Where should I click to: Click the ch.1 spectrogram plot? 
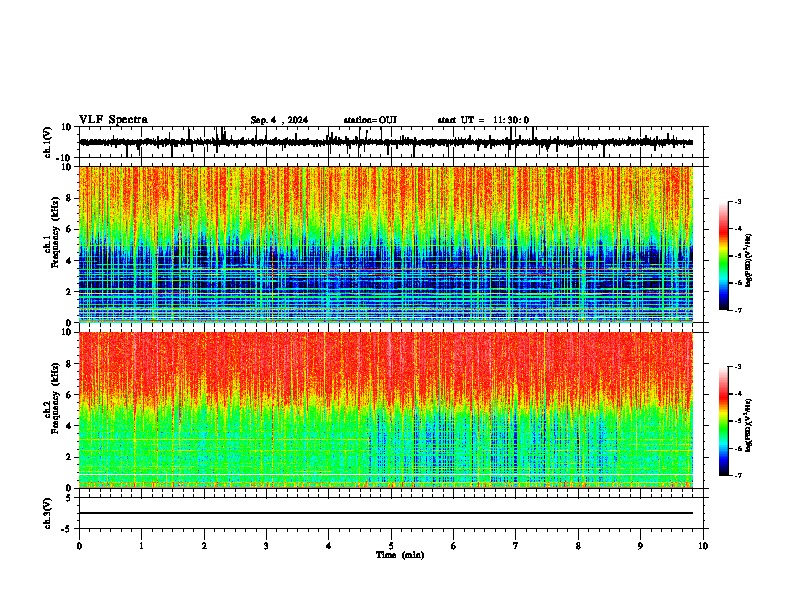click(386, 244)
